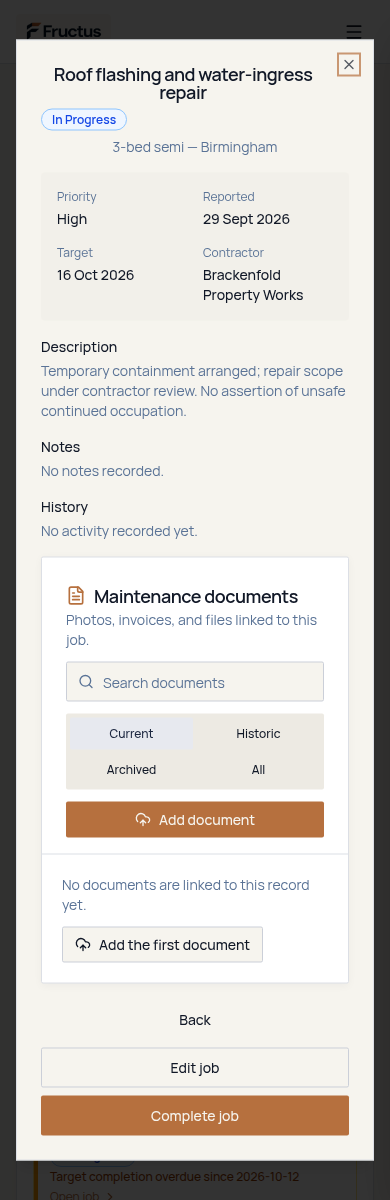
Task: Focus the Search documents field
Action: click(195, 682)
